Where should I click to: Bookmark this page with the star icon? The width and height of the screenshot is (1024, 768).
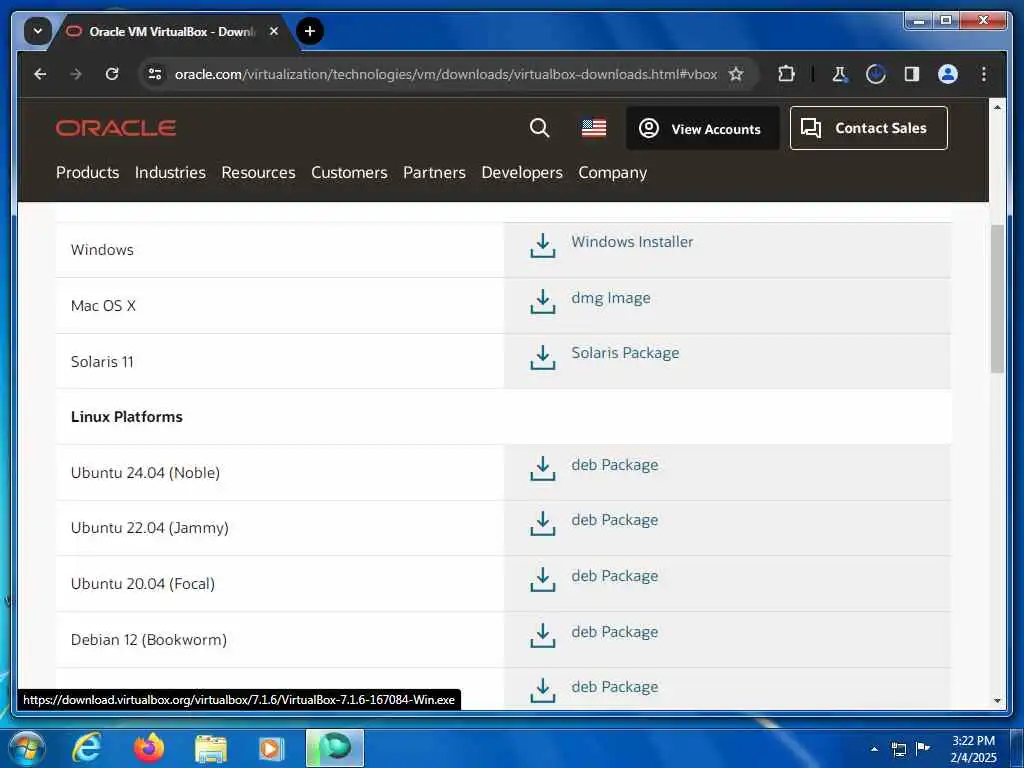point(736,74)
